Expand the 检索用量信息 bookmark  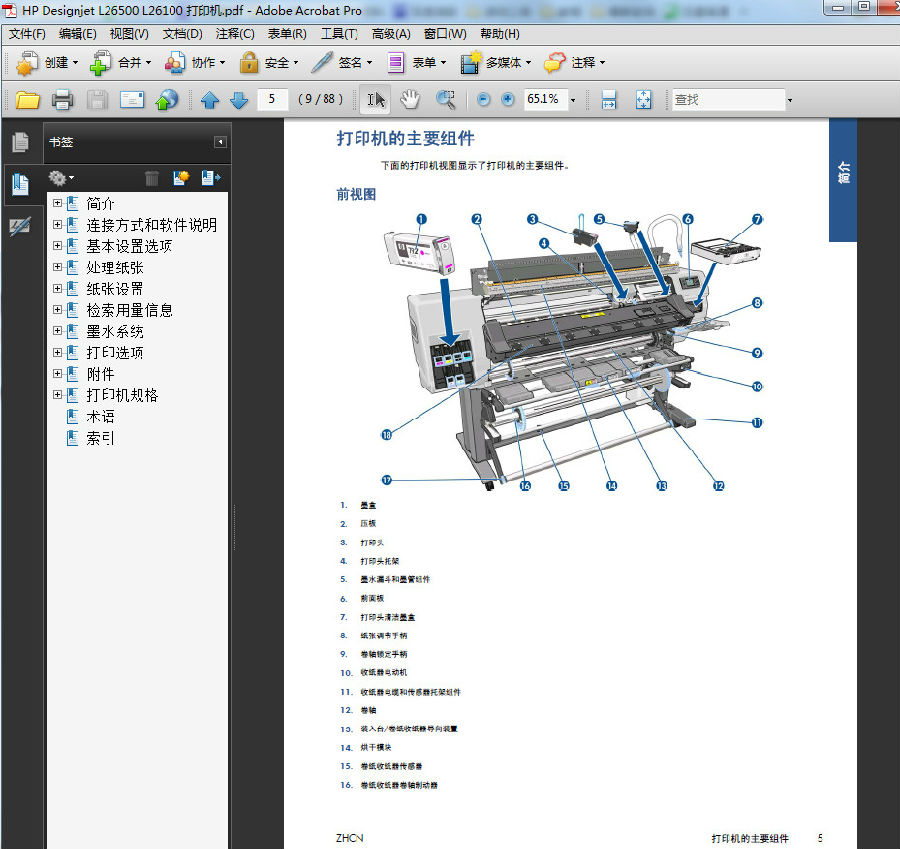click(57, 309)
